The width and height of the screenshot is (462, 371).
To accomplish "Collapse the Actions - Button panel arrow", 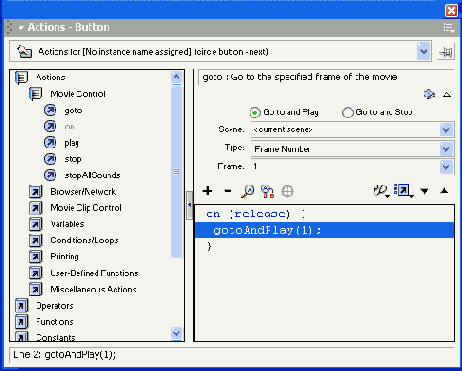I will [21, 28].
